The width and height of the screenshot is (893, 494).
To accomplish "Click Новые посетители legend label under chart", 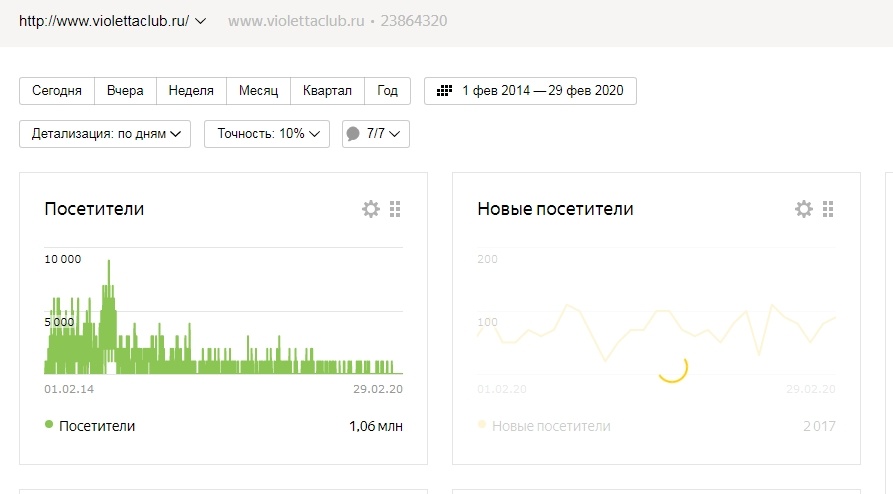I will [x=551, y=426].
